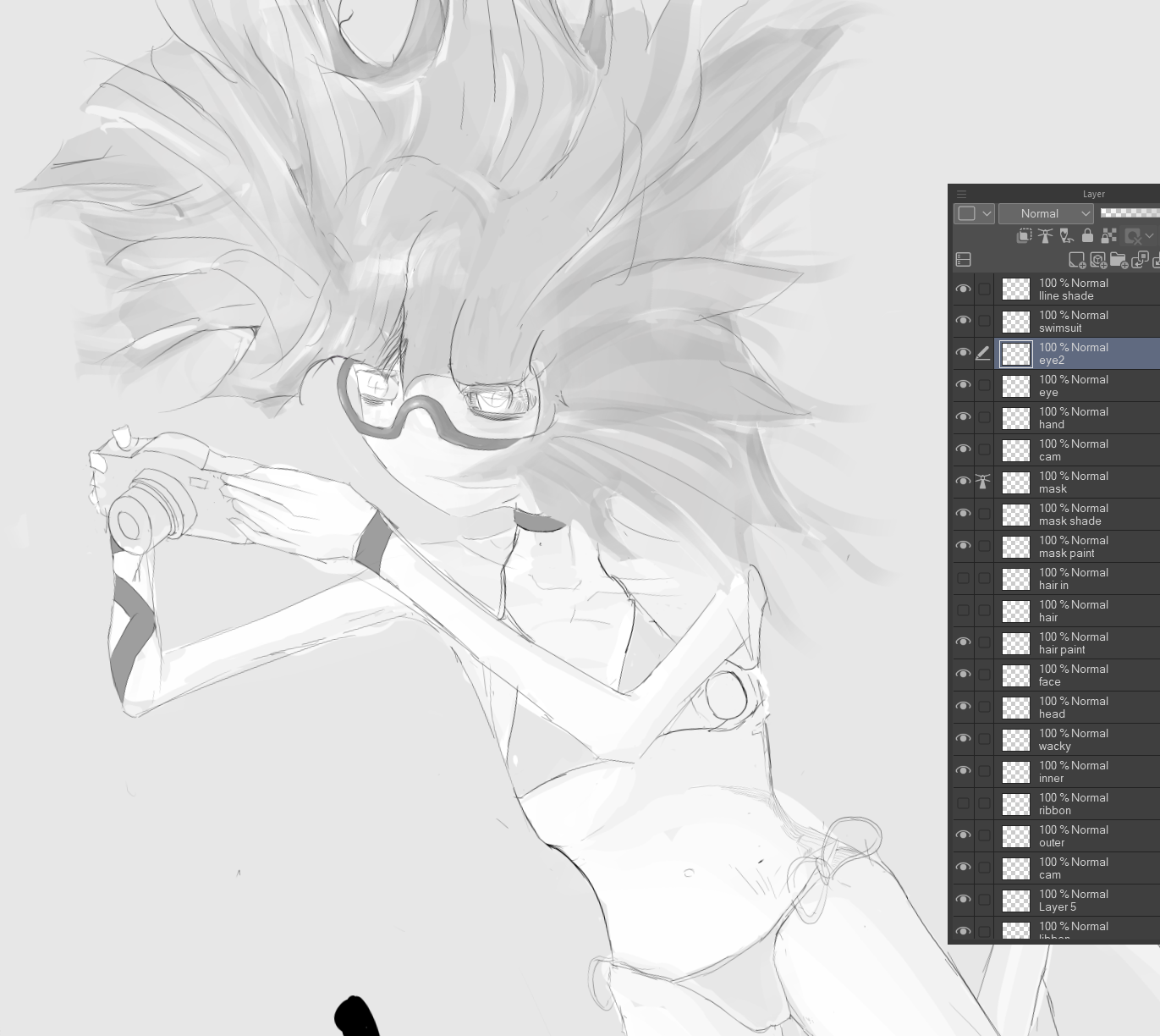Click the Lock Layer padlock icon

[1088, 236]
